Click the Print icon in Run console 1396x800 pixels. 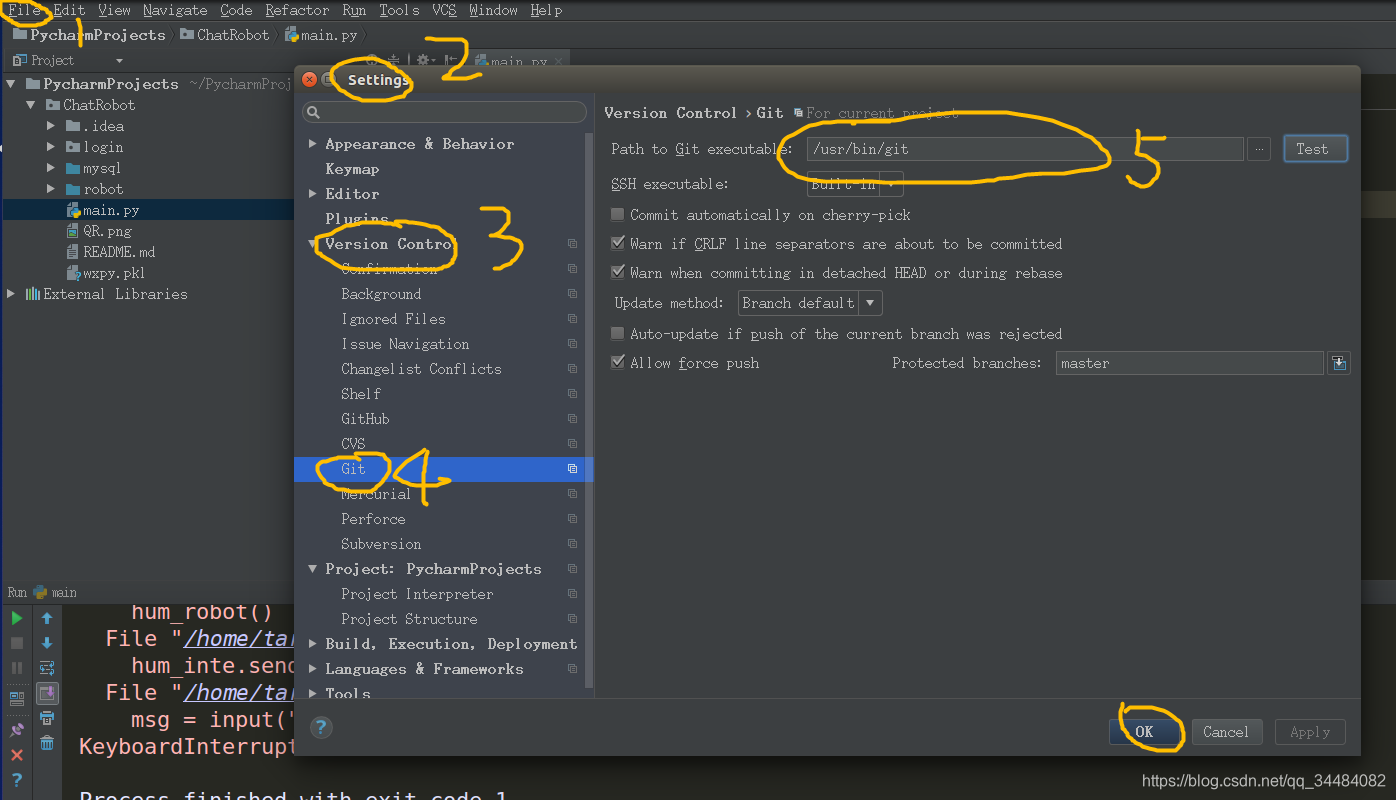[47, 718]
